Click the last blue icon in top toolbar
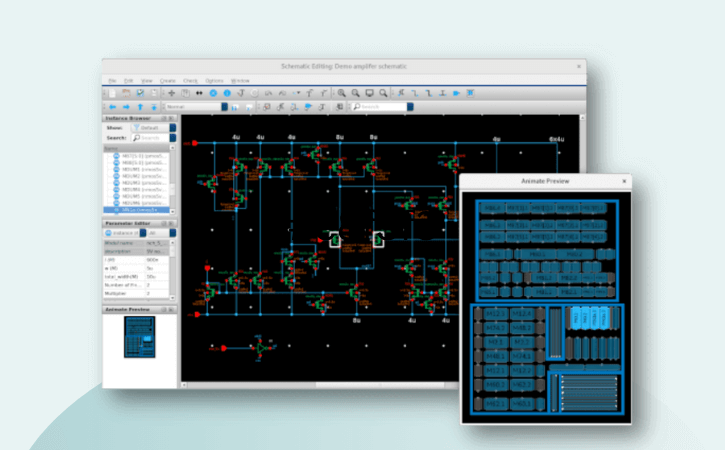 coord(471,93)
